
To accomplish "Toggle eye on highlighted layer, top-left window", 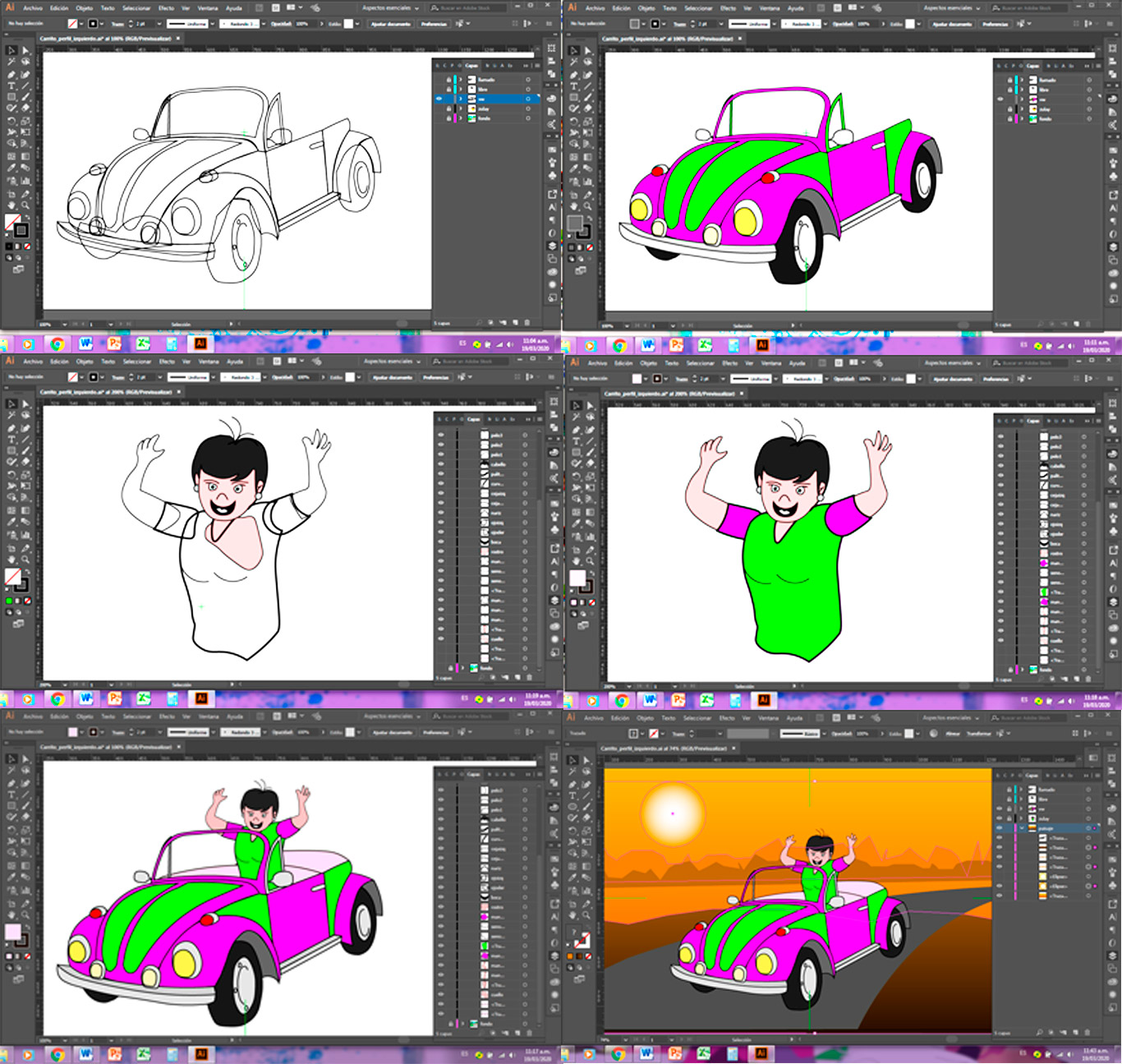I will [x=439, y=99].
